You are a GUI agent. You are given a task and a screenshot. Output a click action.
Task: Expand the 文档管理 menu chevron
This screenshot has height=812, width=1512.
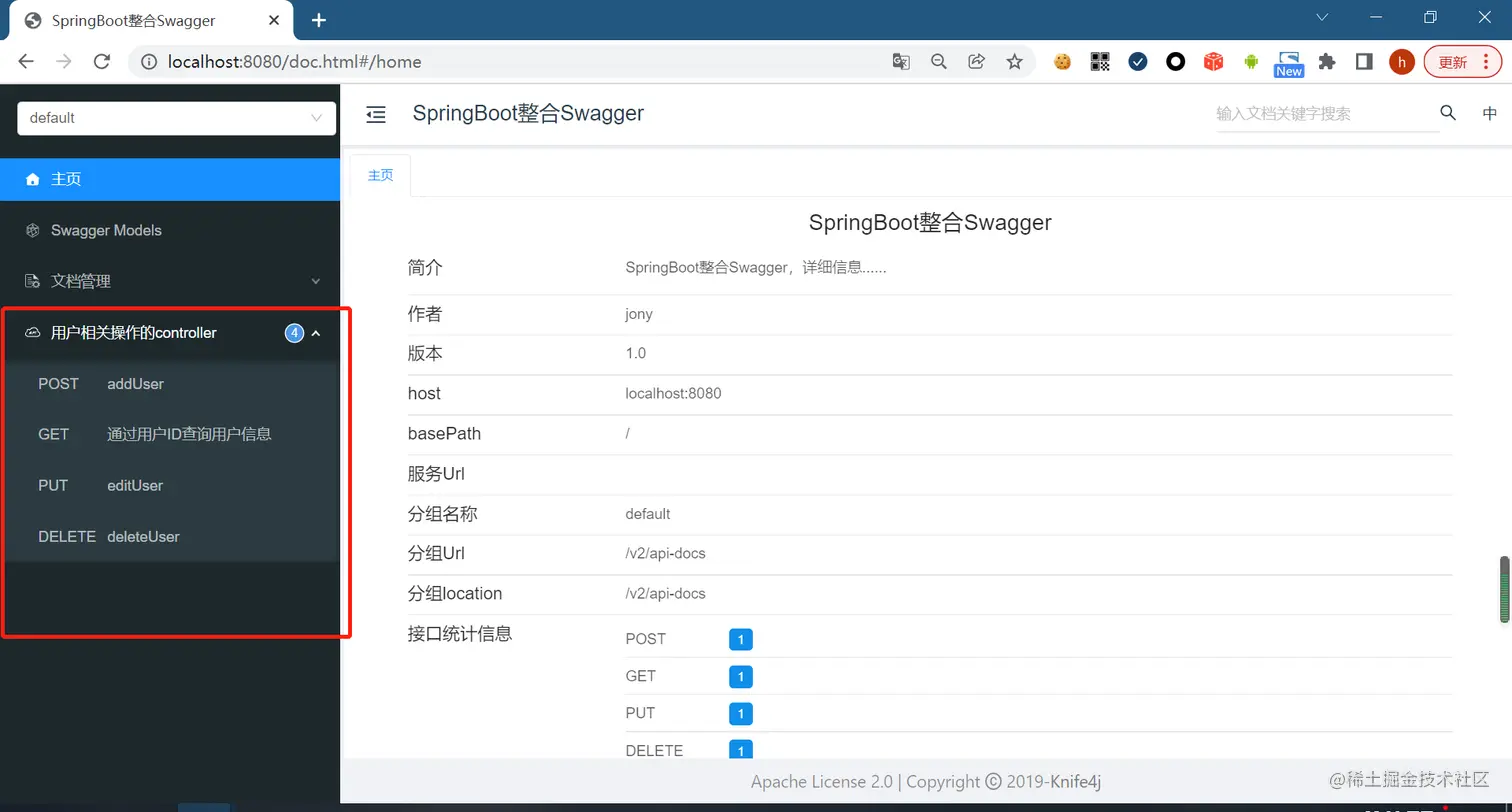pyautogui.click(x=316, y=282)
